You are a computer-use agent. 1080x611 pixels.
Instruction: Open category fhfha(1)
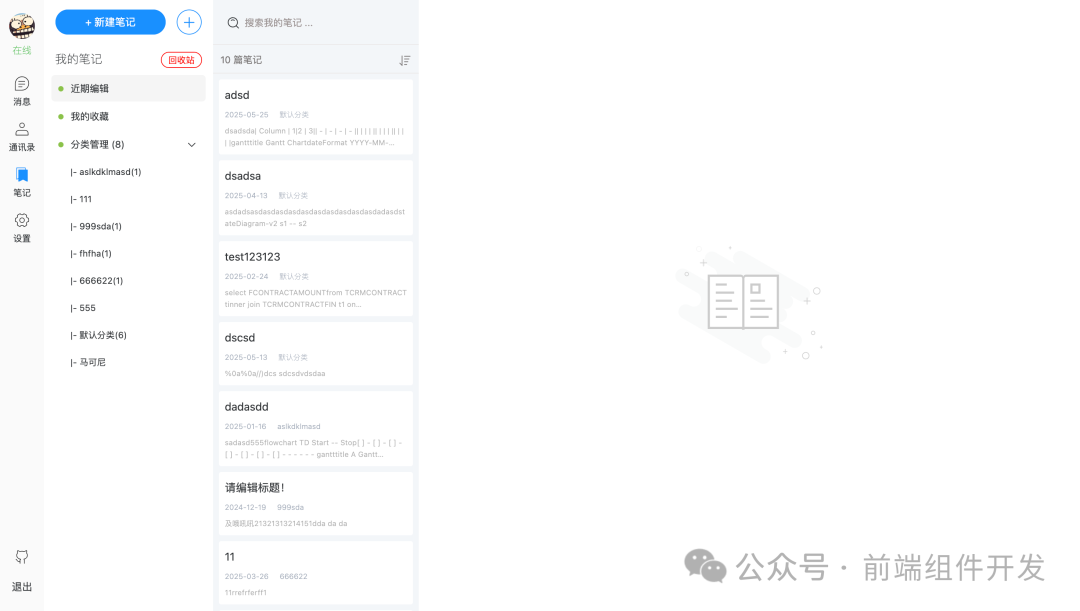pos(90,253)
